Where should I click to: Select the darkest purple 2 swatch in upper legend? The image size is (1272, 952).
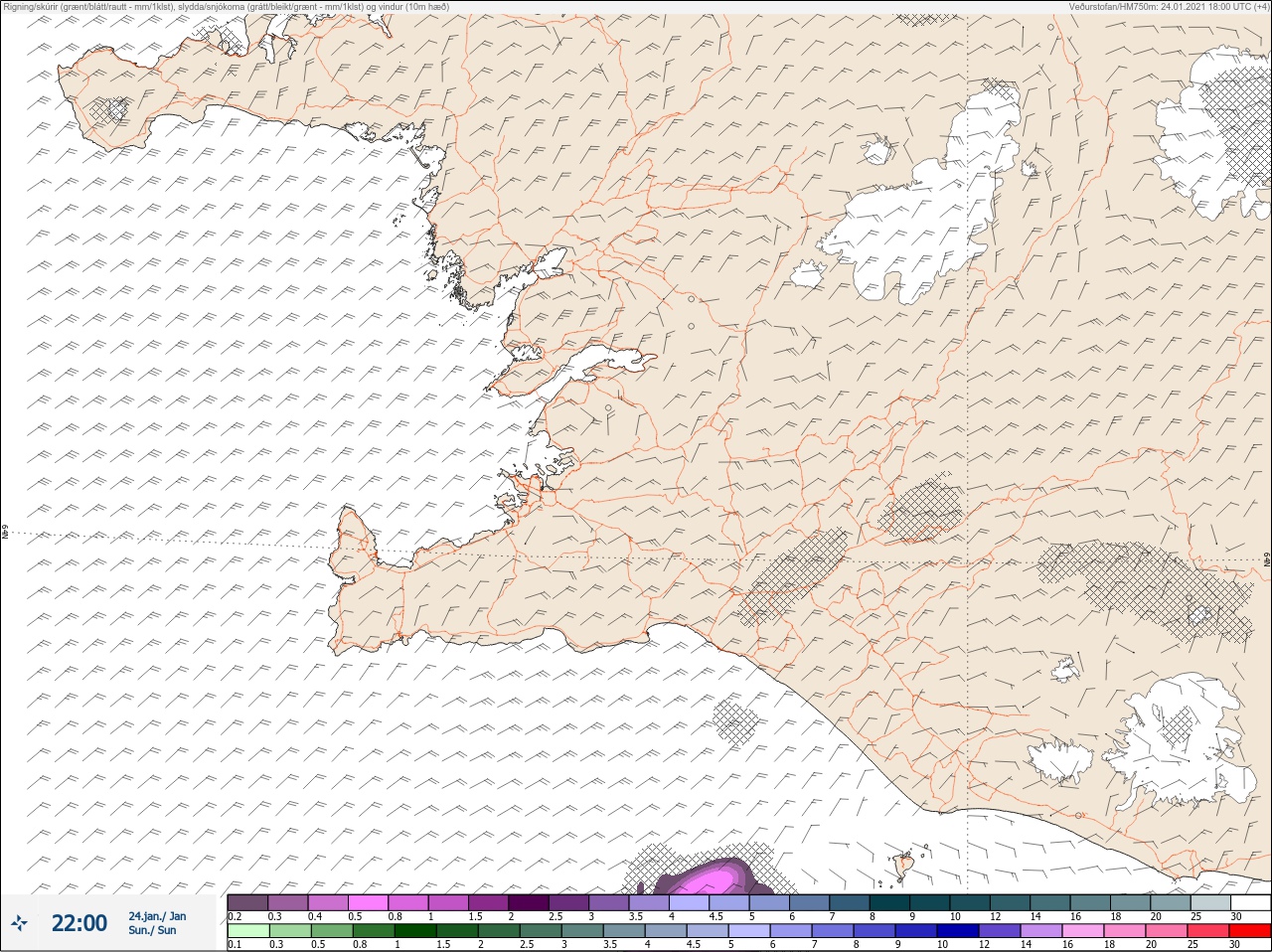(x=529, y=902)
